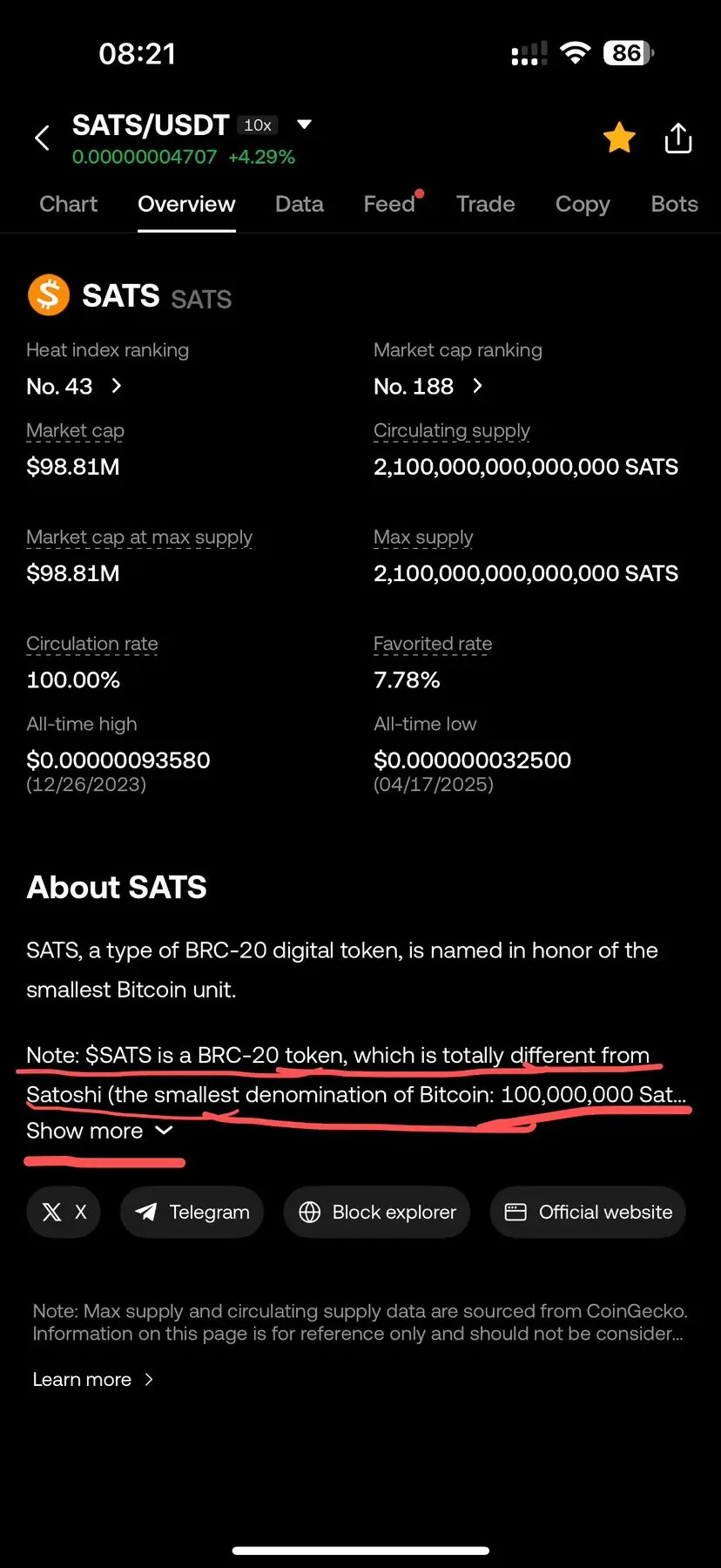Go to the Trade tab
Screen dimensions: 721x1568
tap(486, 204)
